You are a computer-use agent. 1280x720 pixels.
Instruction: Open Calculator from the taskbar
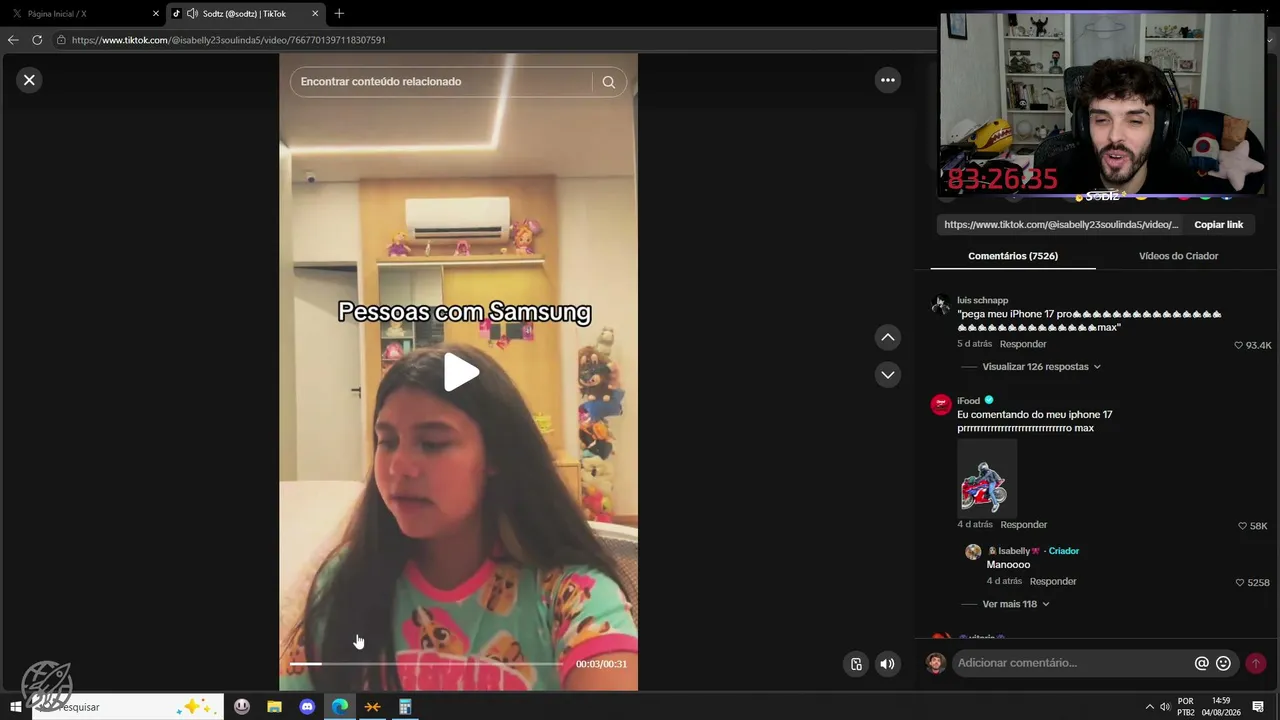405,707
